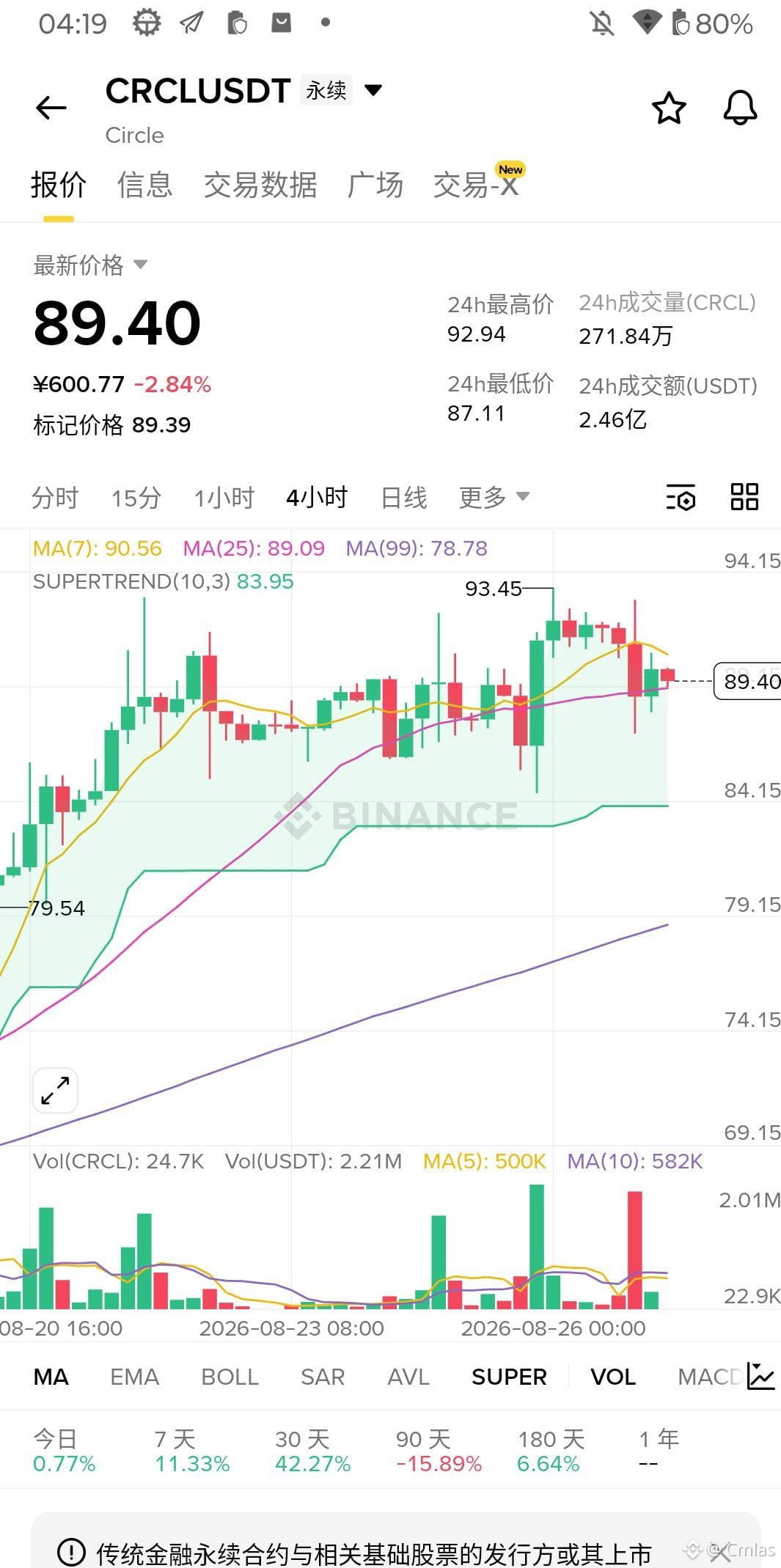Open the 交易-X tab marked New
This screenshot has width=781, height=1568.
[x=477, y=185]
